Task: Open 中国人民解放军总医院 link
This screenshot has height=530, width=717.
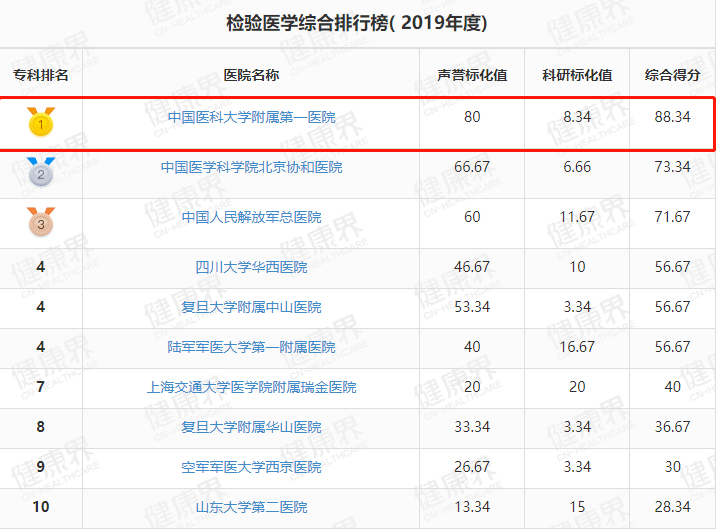Action: click(x=251, y=217)
